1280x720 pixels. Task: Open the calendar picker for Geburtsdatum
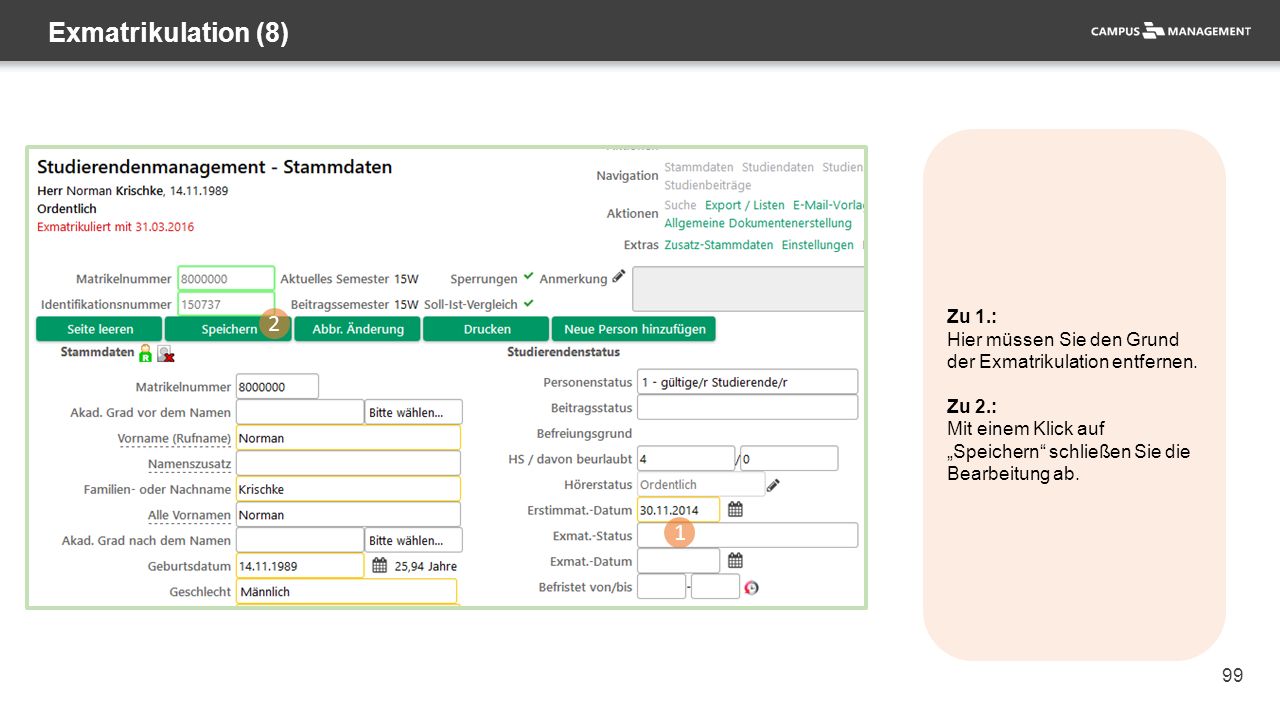coord(380,565)
